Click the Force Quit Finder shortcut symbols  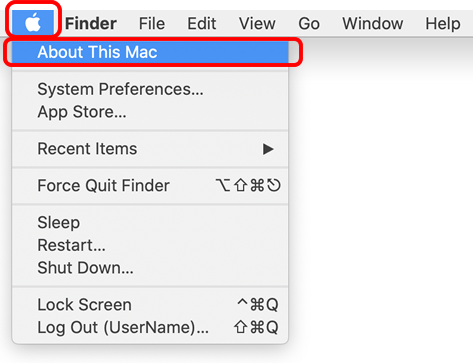pyautogui.click(x=248, y=185)
